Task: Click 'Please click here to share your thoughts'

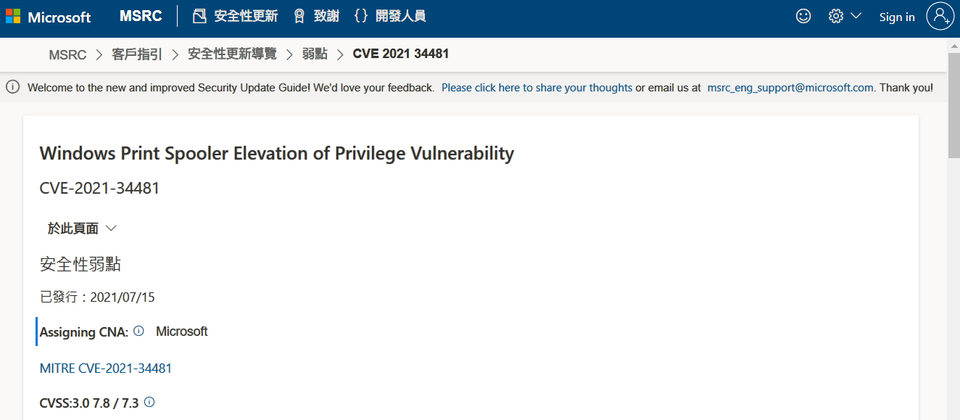Action: (x=537, y=88)
